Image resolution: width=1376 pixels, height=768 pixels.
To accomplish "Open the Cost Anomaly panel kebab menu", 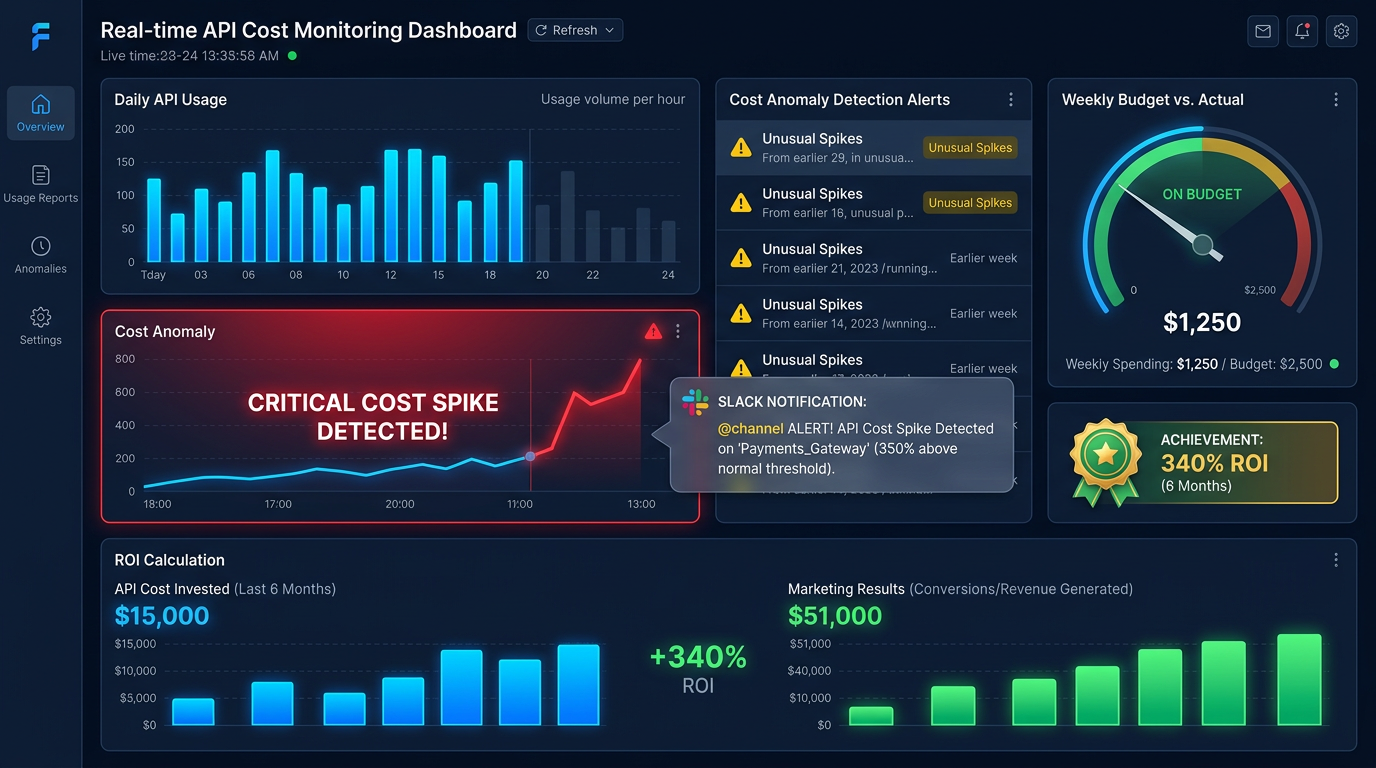I will 678,331.
